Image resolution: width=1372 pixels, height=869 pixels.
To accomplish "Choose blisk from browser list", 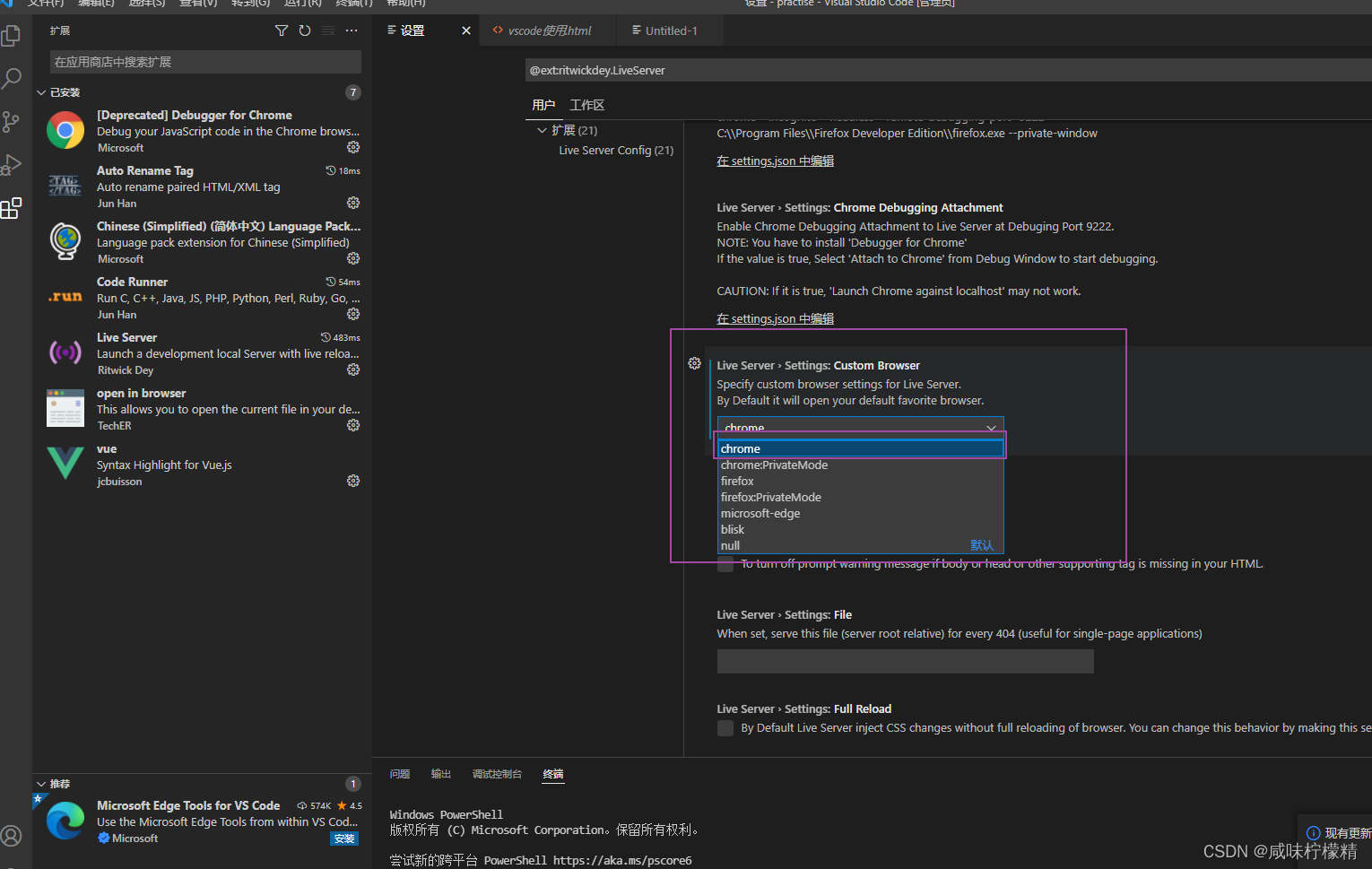I will point(861,529).
